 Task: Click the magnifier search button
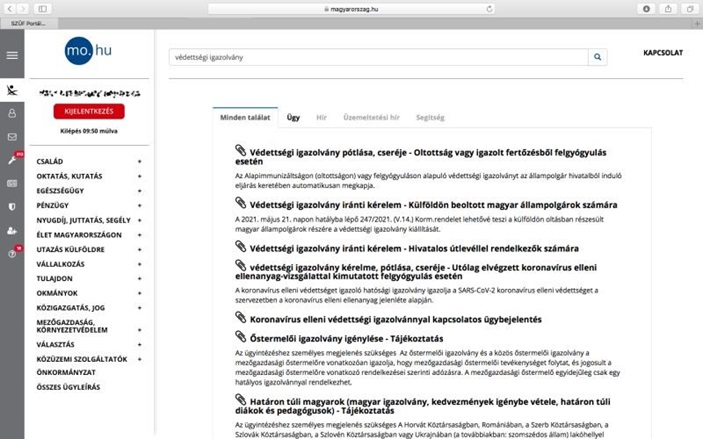click(598, 58)
